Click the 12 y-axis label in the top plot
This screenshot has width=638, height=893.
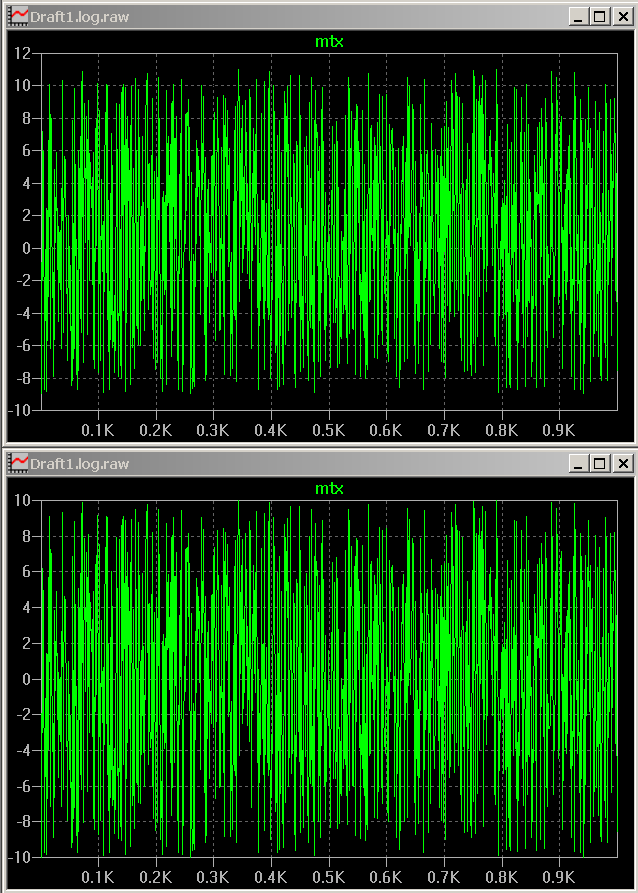tap(24, 54)
